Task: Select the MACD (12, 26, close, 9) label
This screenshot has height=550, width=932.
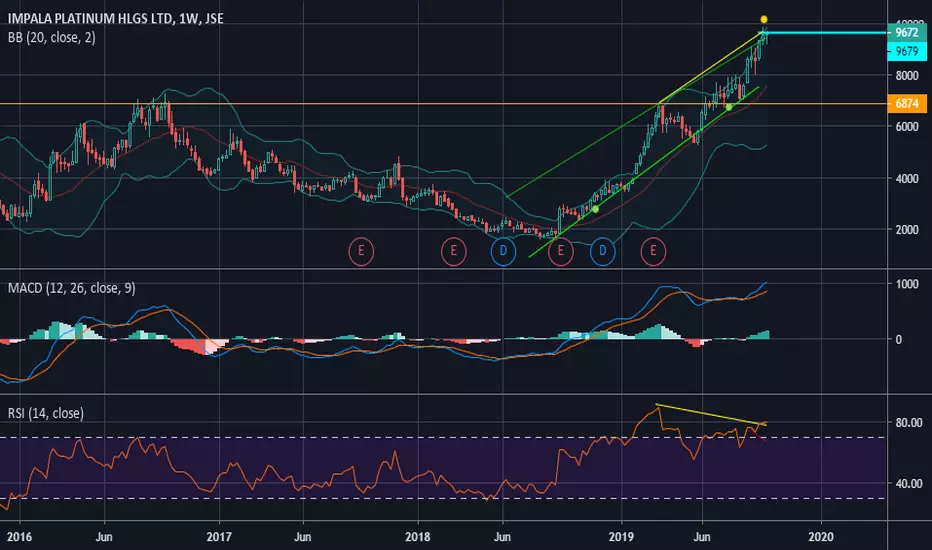Action: (x=71, y=288)
